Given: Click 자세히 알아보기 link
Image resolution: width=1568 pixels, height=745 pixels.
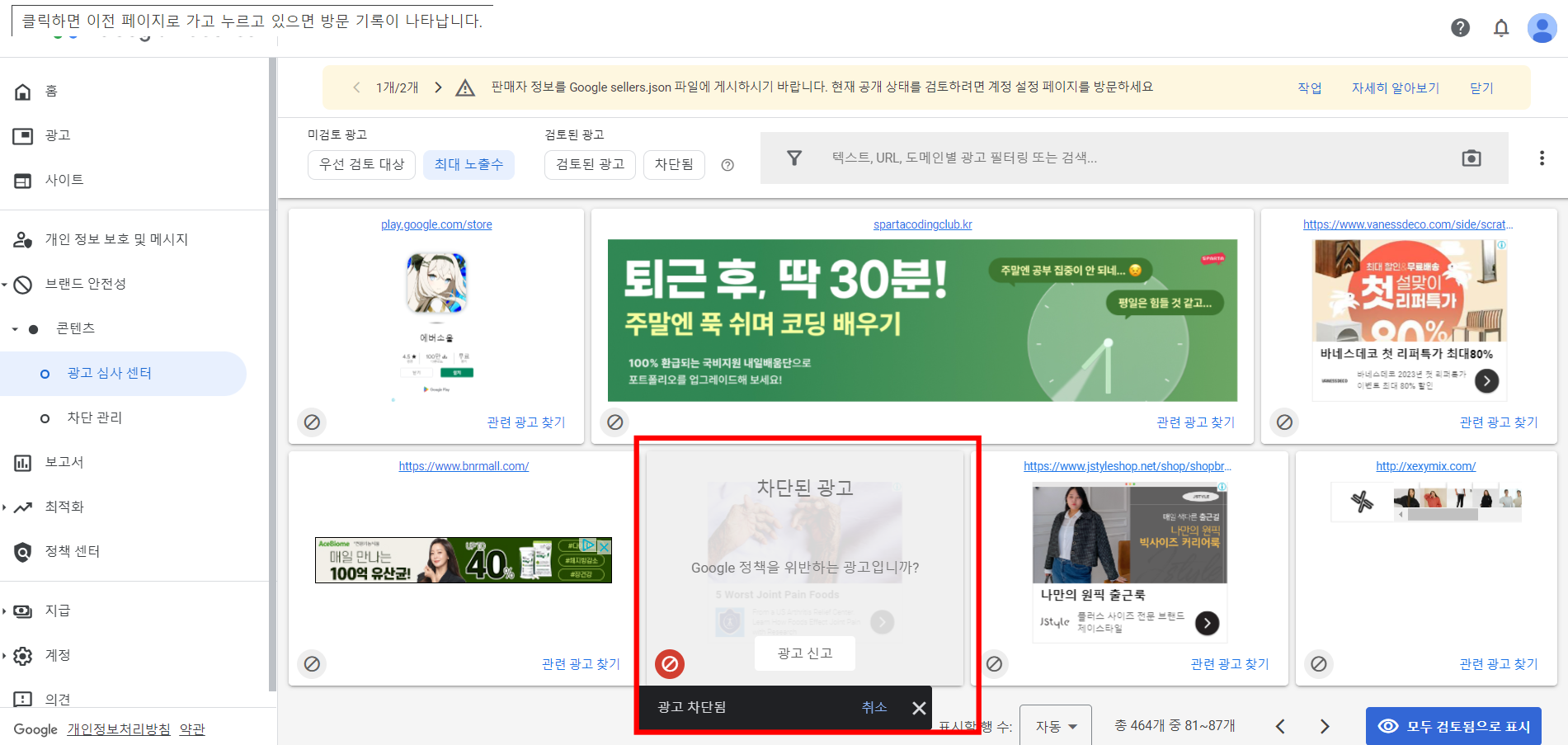Looking at the screenshot, I should [1395, 87].
